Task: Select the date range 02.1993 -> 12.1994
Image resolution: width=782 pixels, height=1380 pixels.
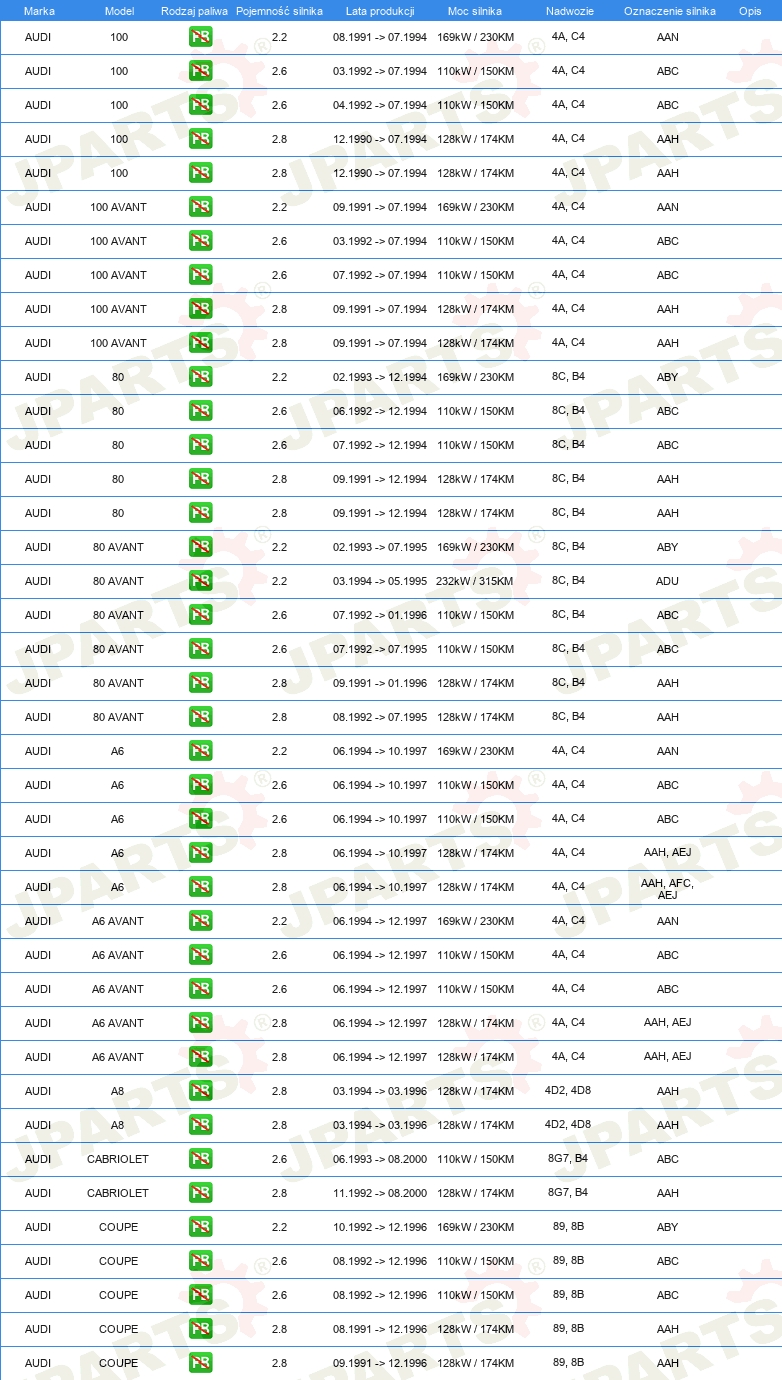Action: tap(380, 378)
